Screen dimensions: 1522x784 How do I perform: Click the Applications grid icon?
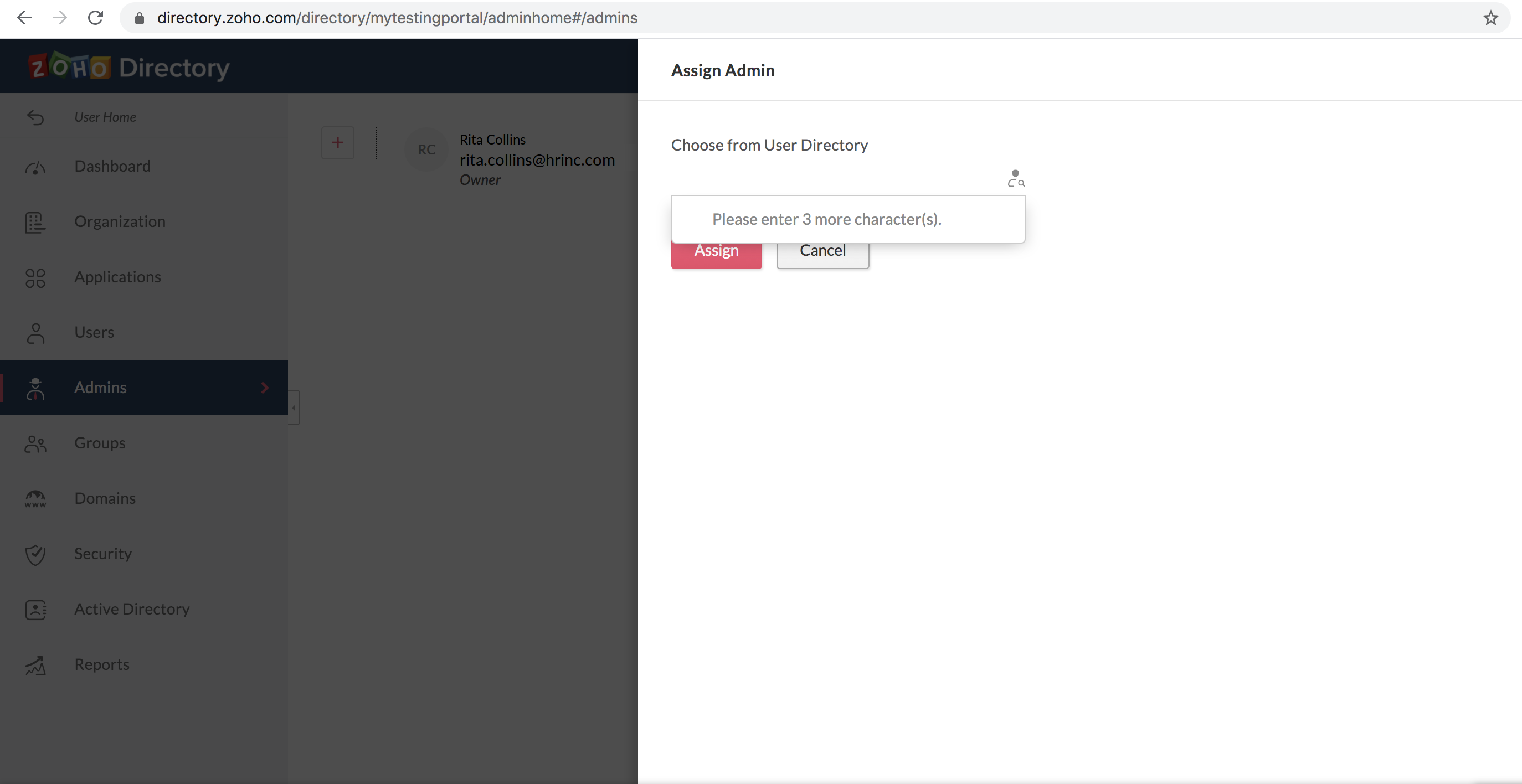(x=35, y=278)
